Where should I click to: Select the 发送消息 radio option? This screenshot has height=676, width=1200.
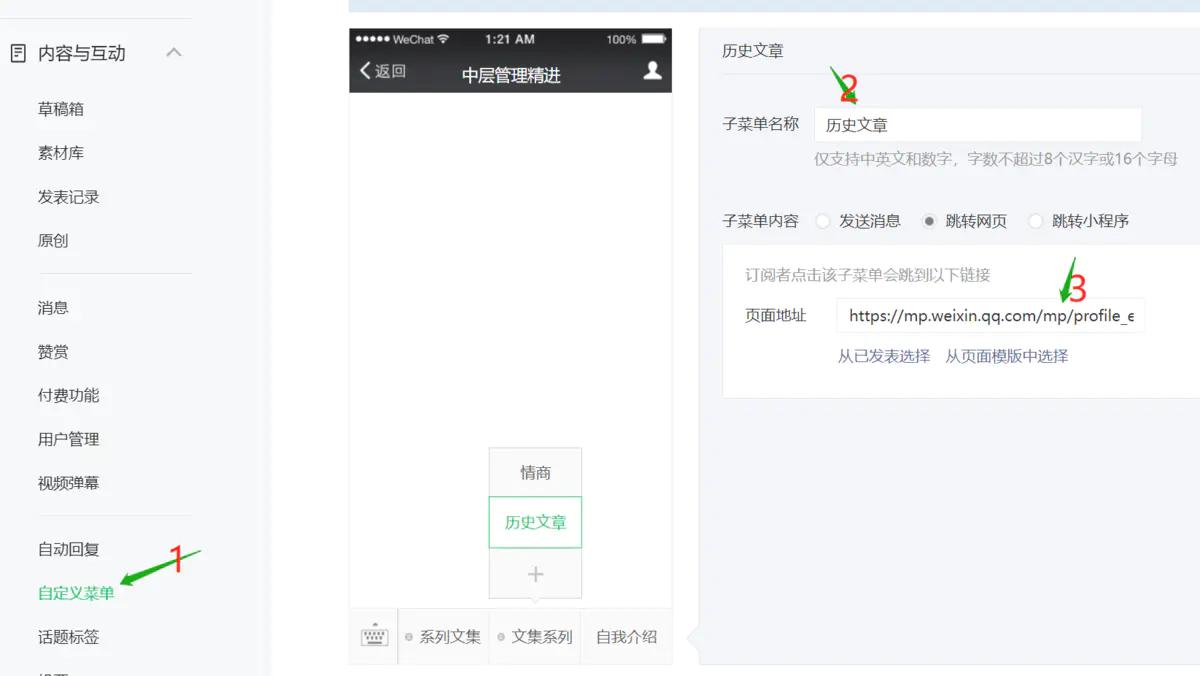pyautogui.click(x=821, y=221)
